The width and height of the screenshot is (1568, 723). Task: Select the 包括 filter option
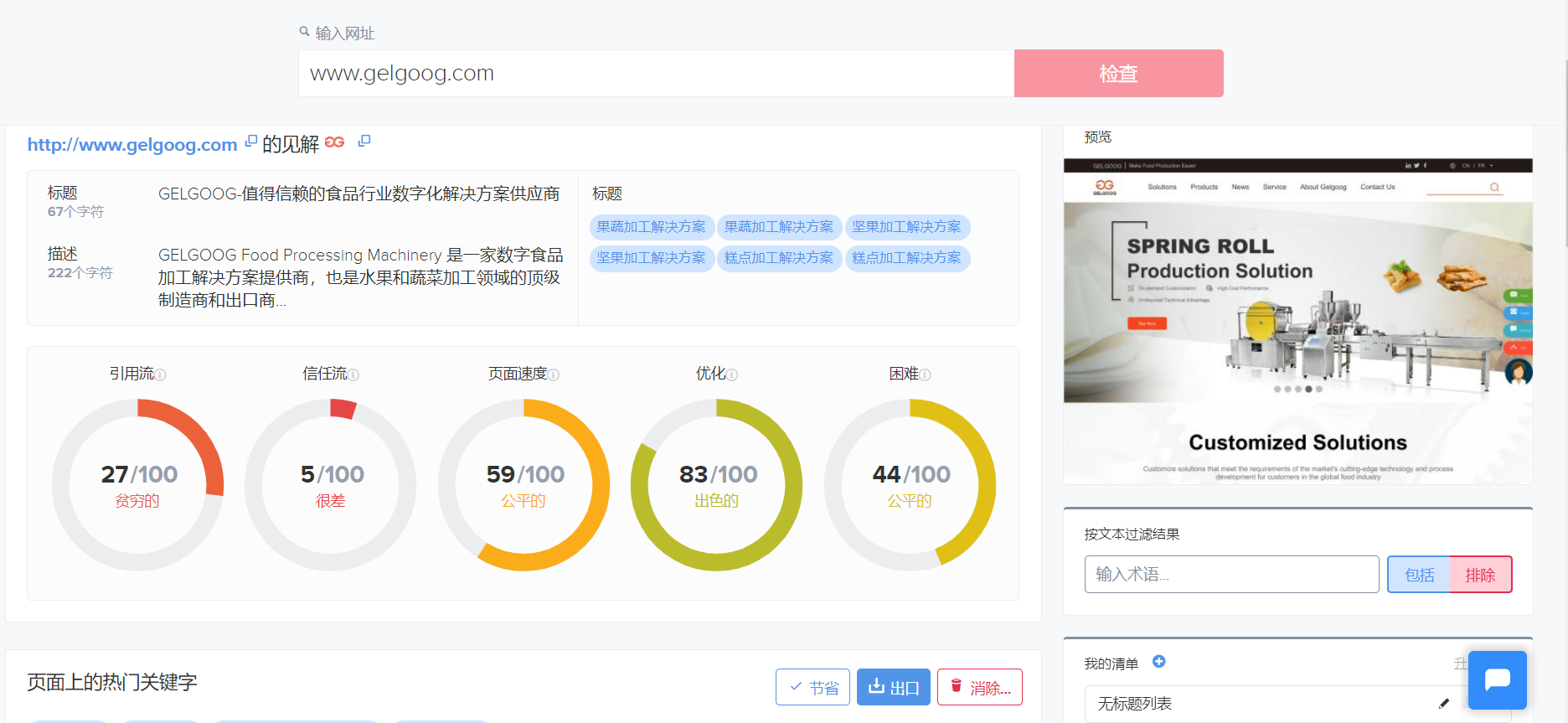coord(1419,575)
